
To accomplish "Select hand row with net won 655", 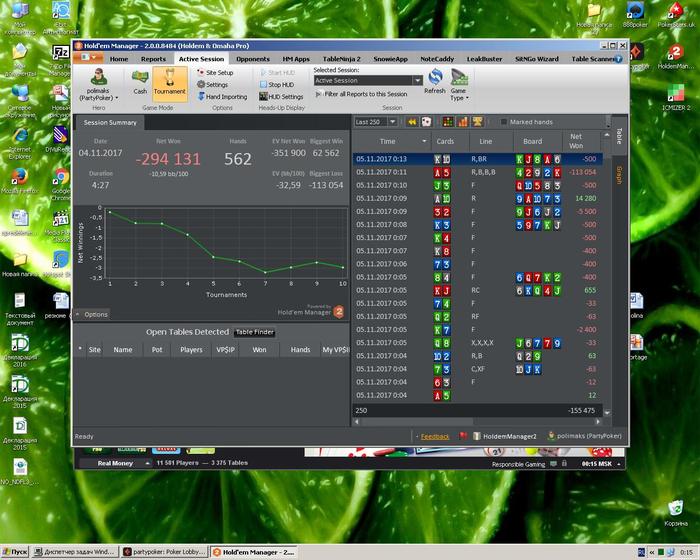I will (x=477, y=290).
